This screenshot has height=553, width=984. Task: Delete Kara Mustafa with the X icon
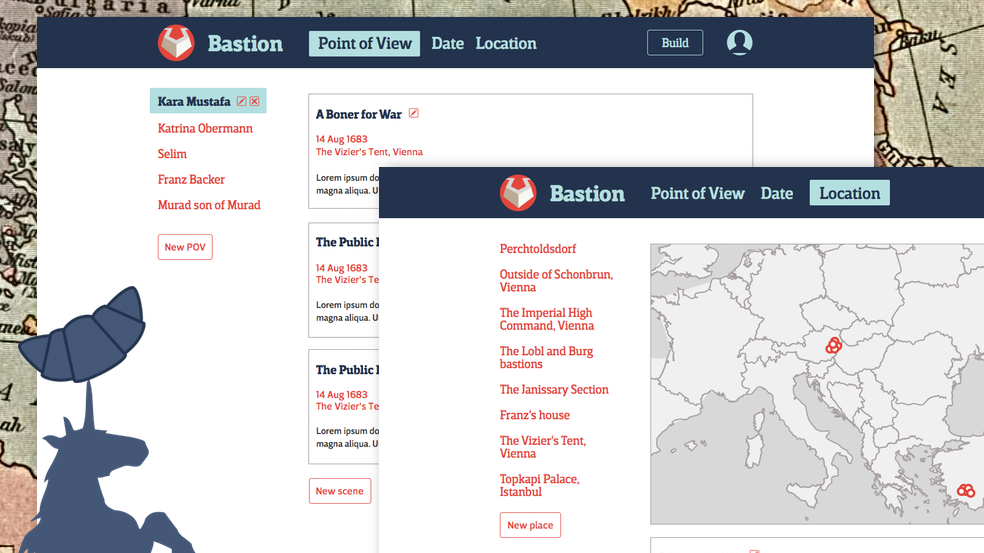[254, 101]
